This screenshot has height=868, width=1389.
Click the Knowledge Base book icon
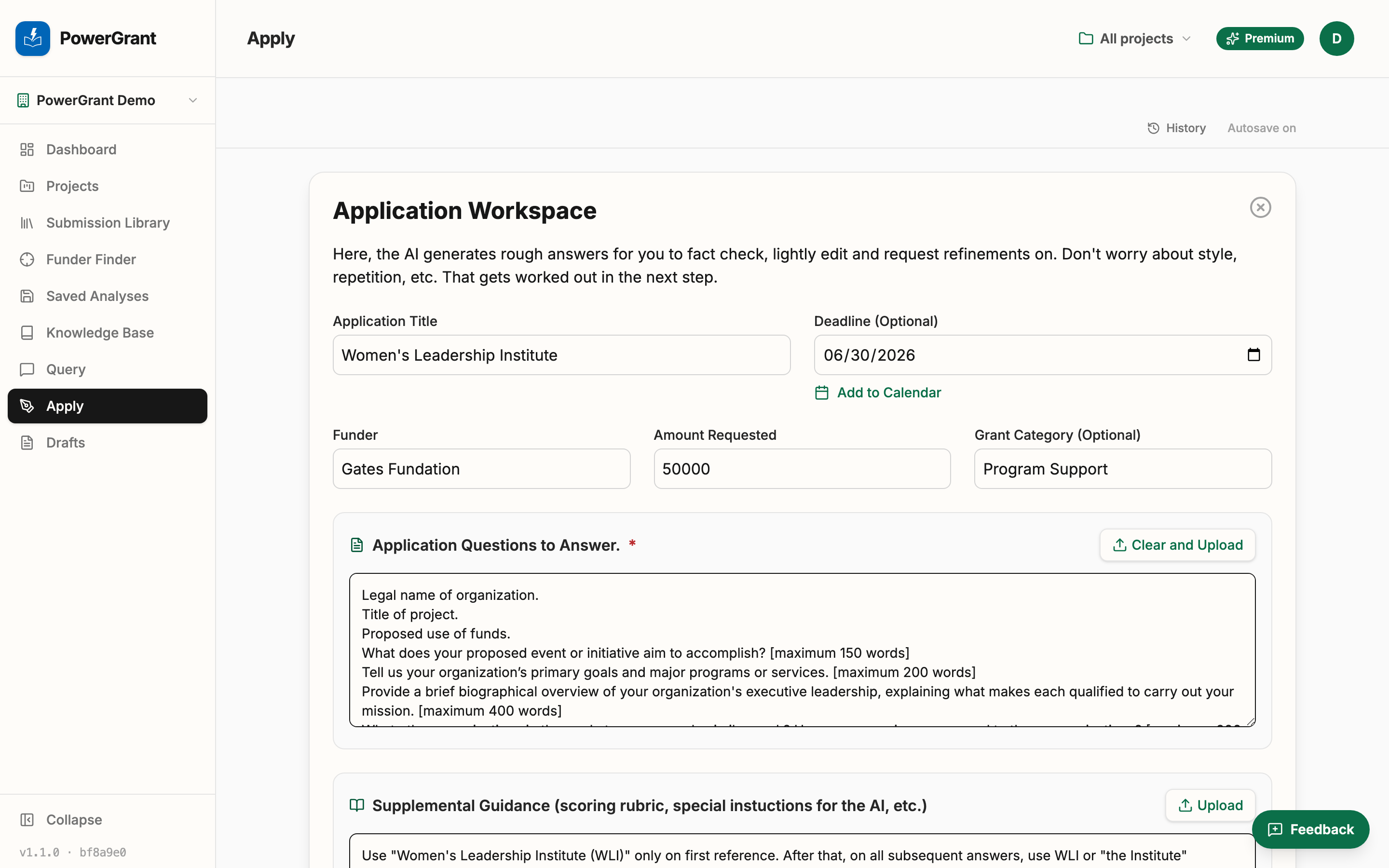point(27,333)
